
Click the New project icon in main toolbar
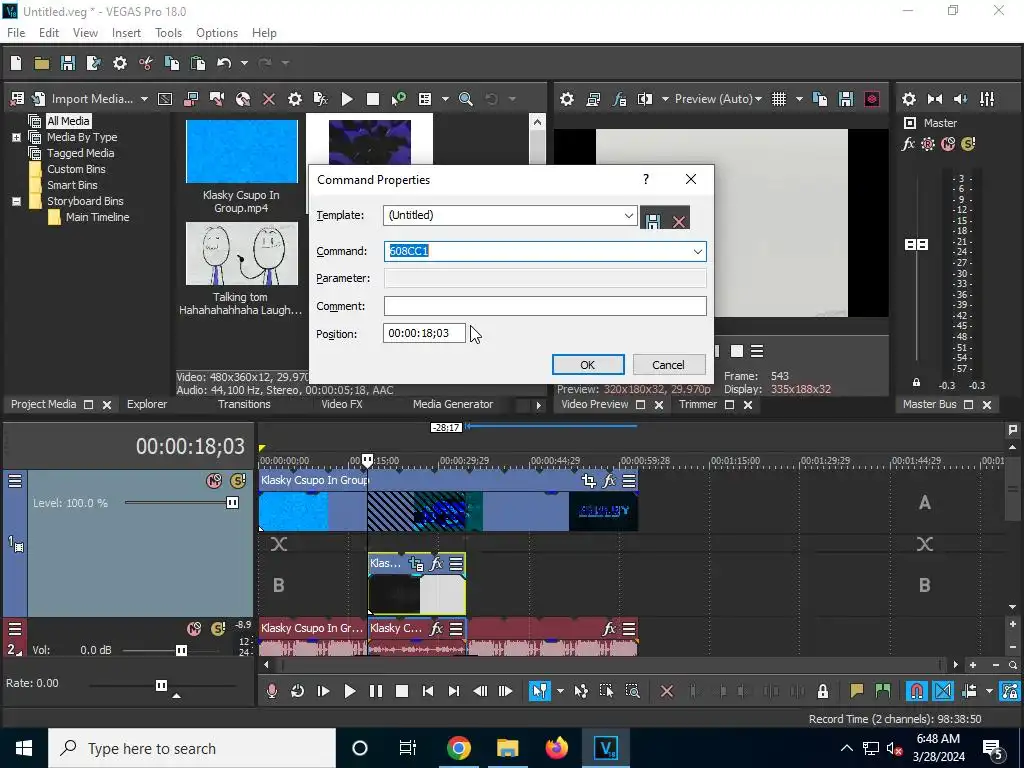16,63
